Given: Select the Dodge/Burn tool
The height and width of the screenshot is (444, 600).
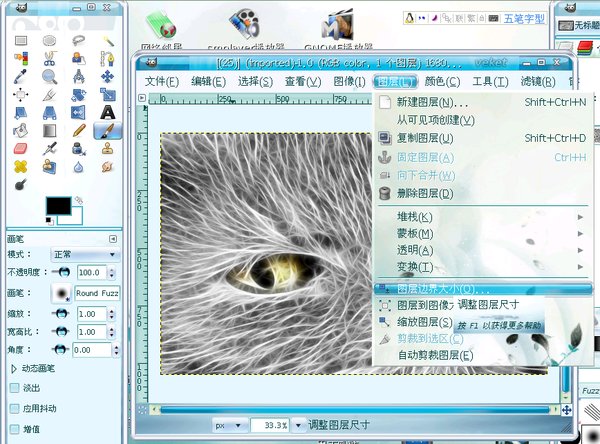Looking at the screenshot, I should pos(21,185).
